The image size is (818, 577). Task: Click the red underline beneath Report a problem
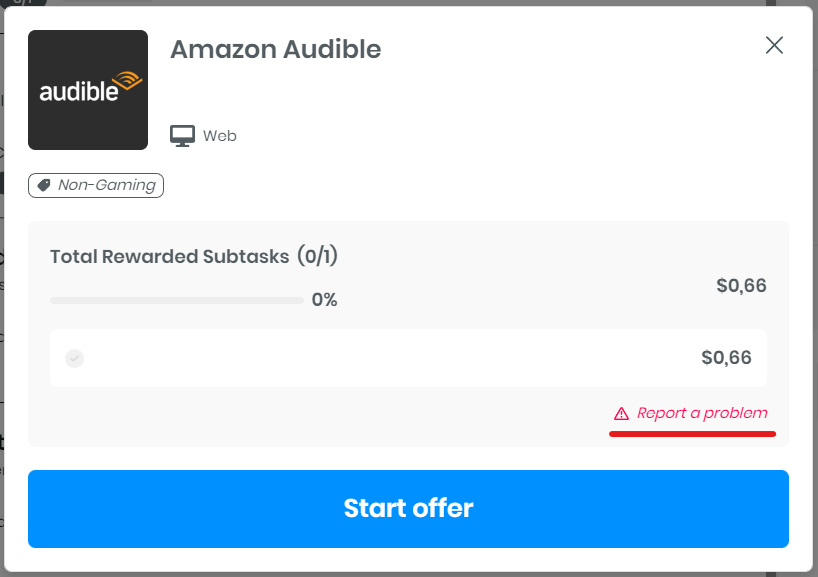point(694,434)
